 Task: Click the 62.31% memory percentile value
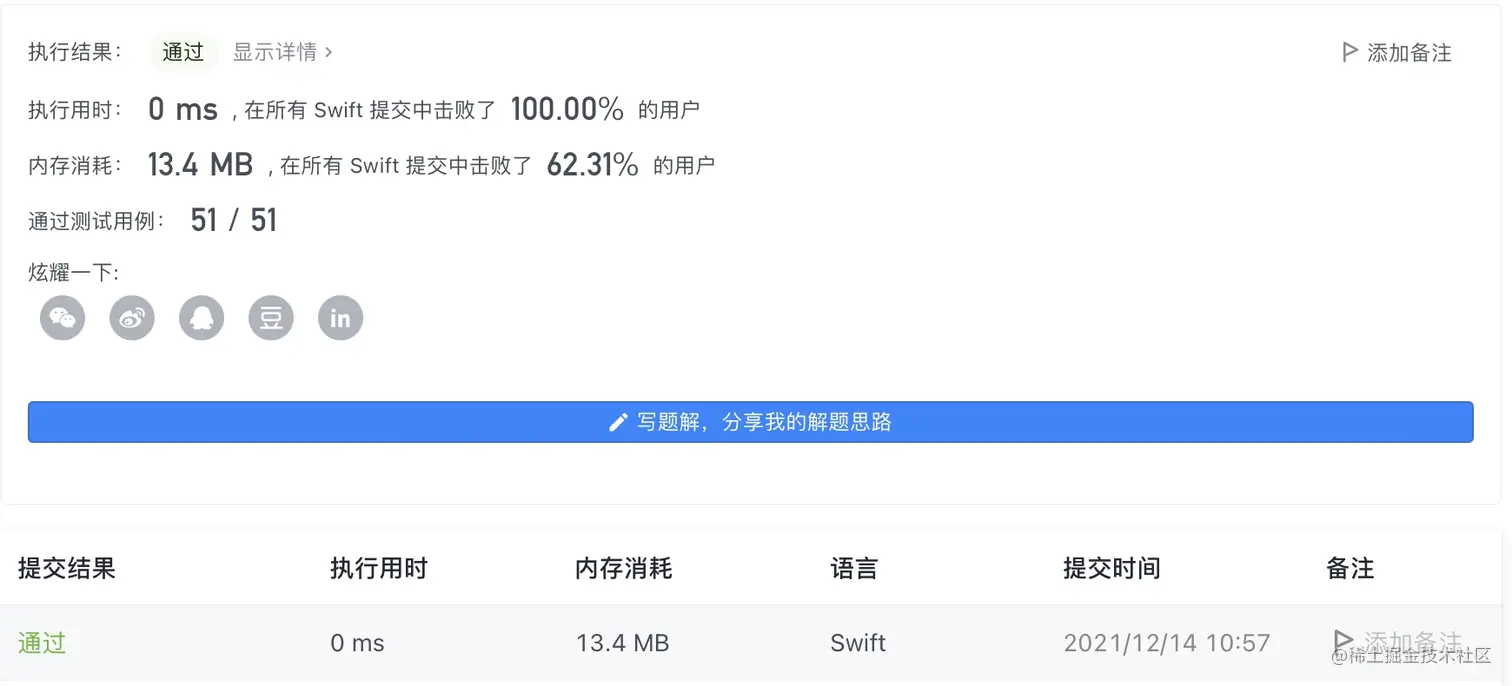[592, 165]
